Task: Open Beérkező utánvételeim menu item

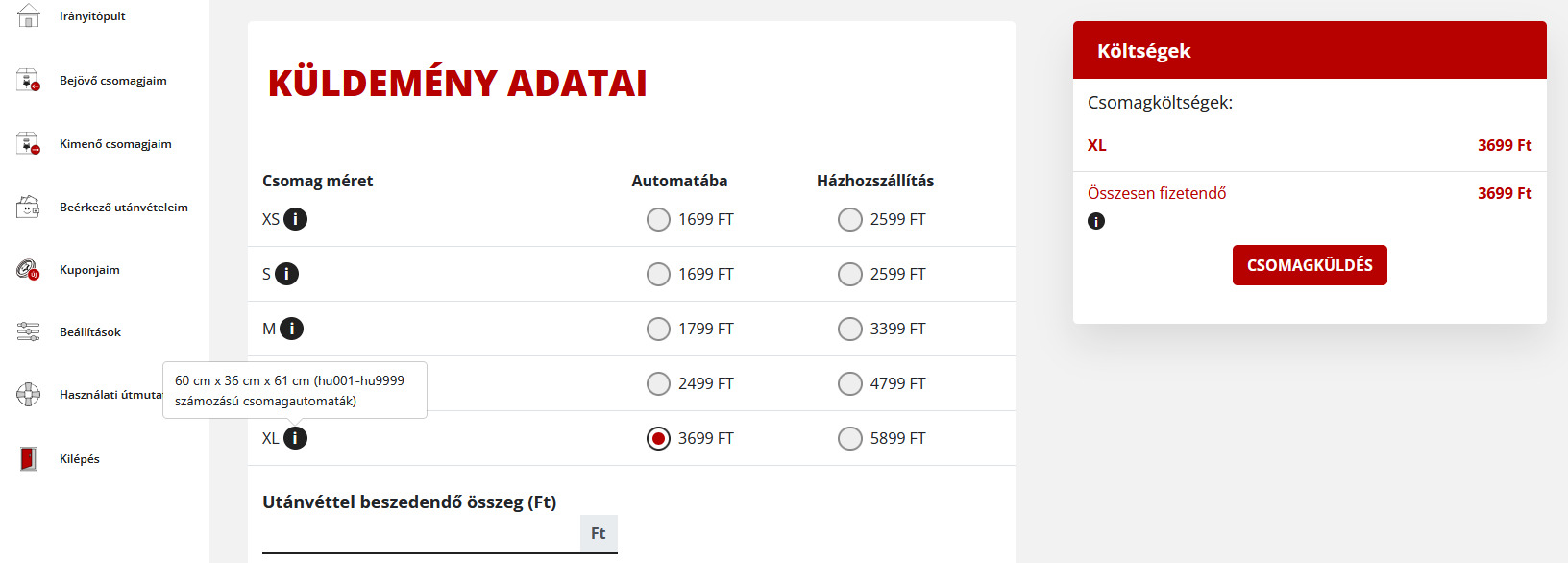Action: (x=123, y=208)
